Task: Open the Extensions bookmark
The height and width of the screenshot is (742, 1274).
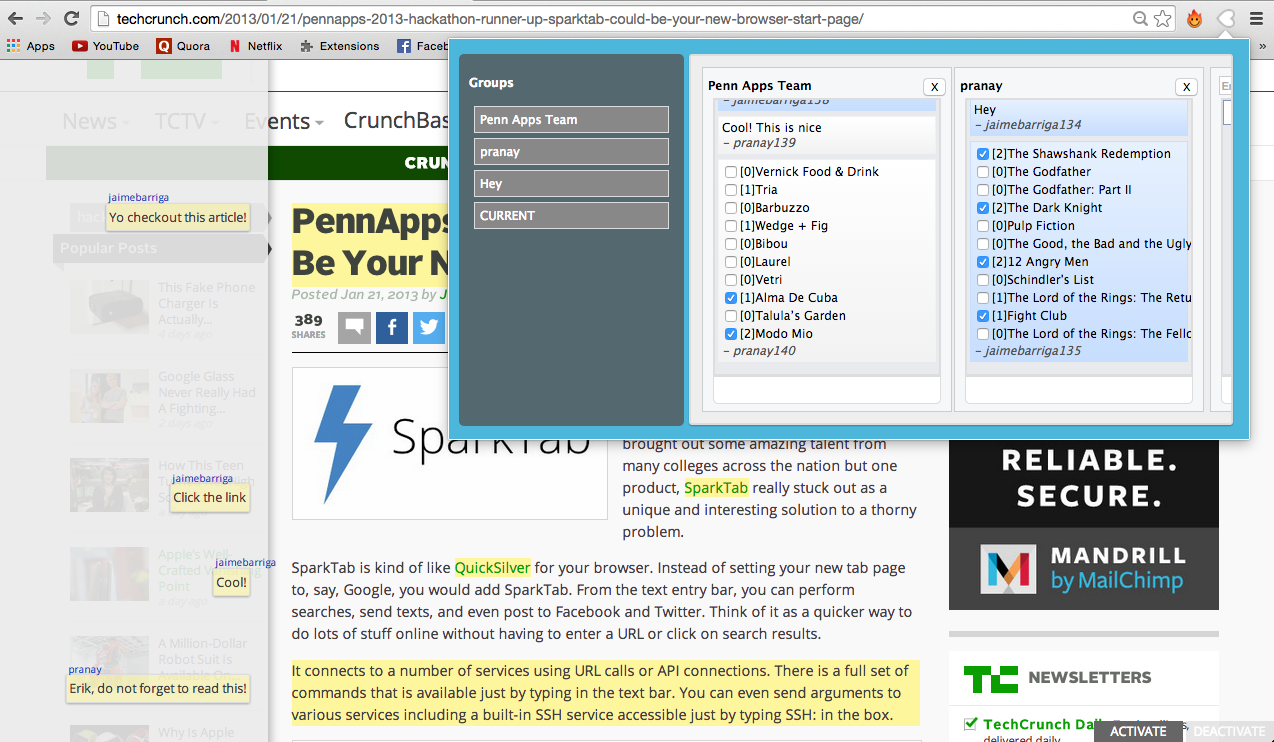Action: [x=339, y=46]
